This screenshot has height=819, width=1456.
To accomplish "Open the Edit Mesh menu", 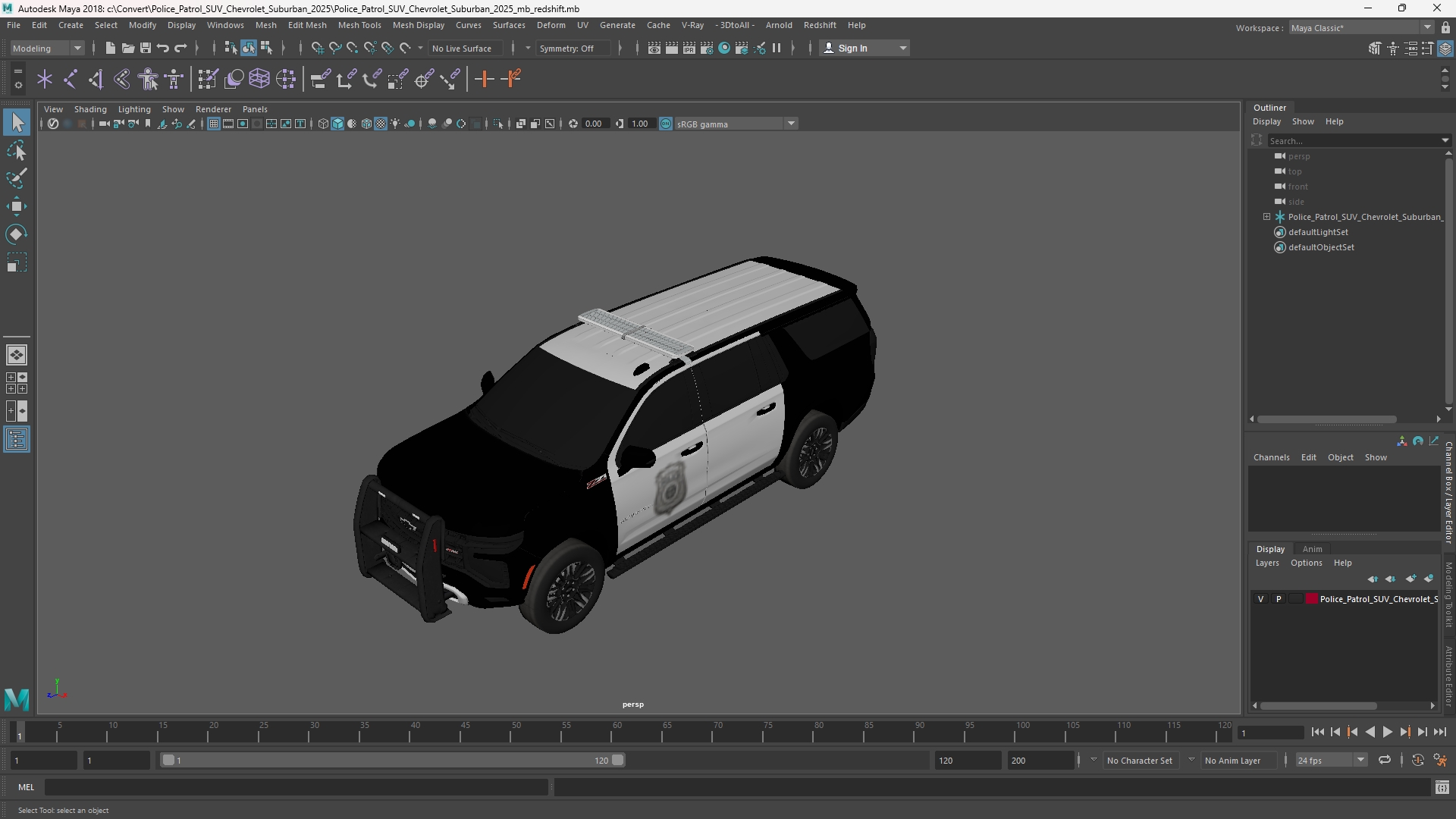I will pyautogui.click(x=307, y=25).
